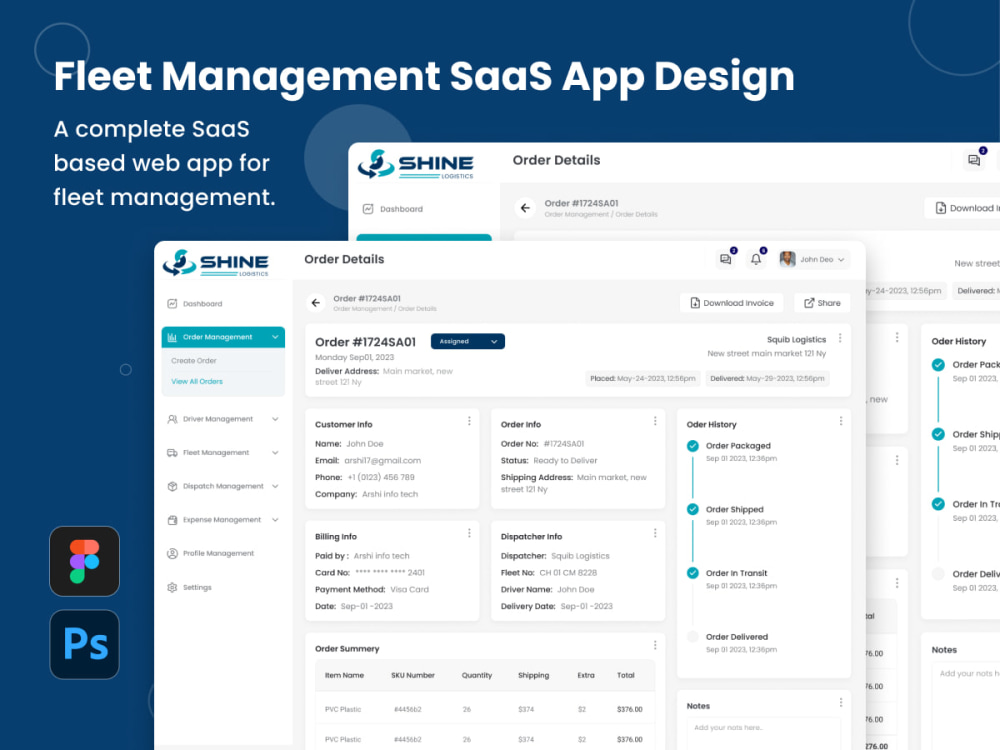This screenshot has width=1000, height=750.
Task: Open the three-dot menu on Customer Info card
Action: click(x=469, y=421)
